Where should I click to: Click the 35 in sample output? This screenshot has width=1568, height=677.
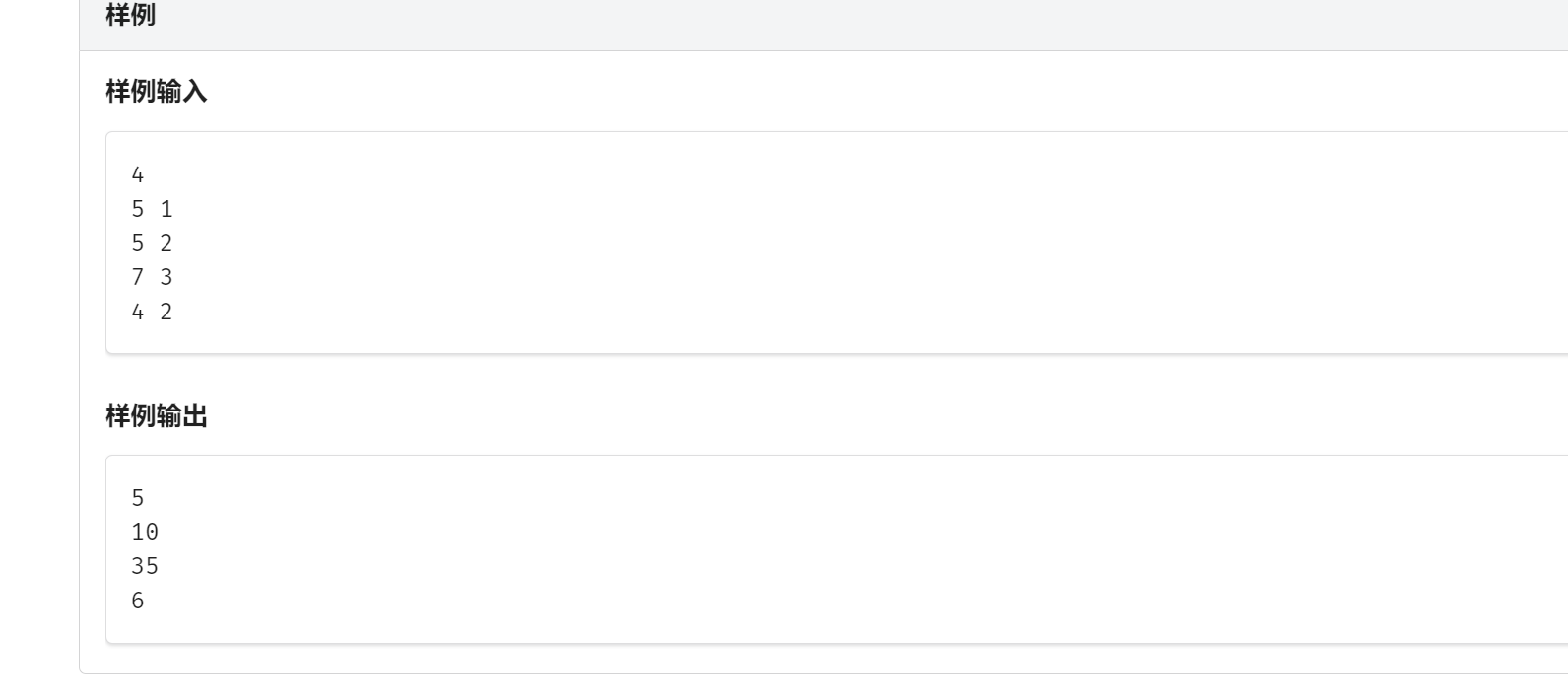tap(145, 566)
